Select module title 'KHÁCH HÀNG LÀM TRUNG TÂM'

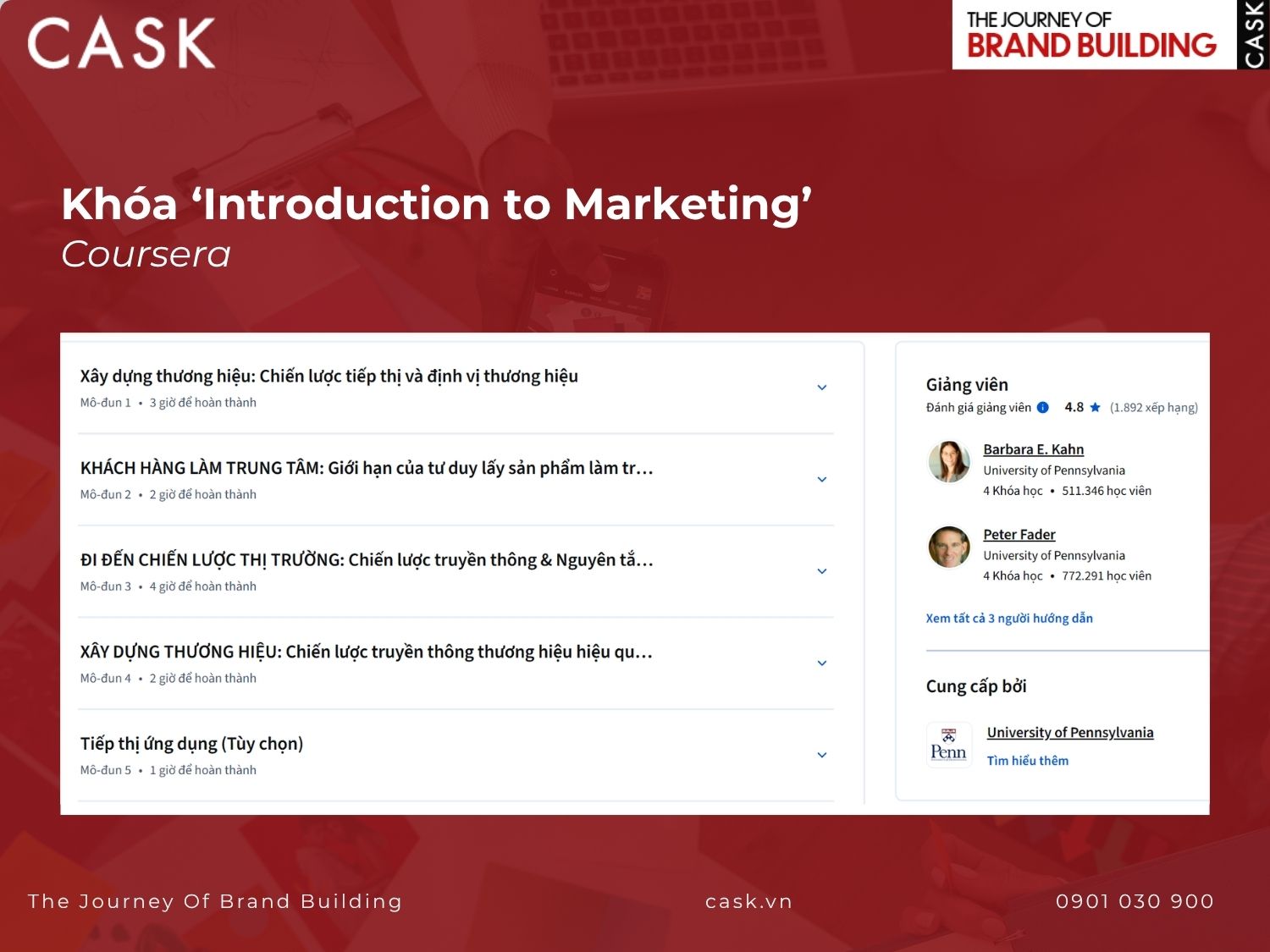tap(367, 468)
